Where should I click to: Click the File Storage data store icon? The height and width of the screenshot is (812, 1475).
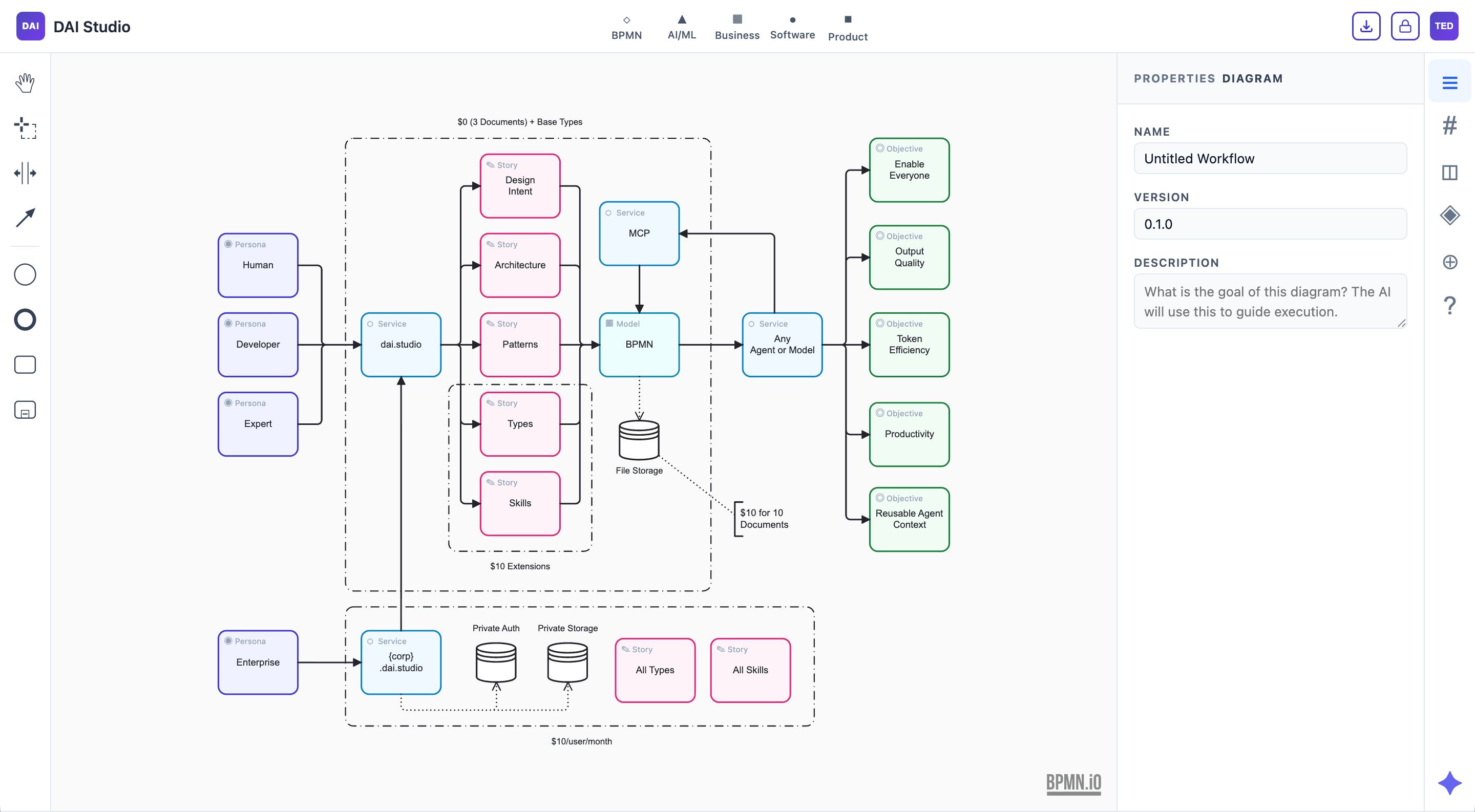pyautogui.click(x=639, y=439)
